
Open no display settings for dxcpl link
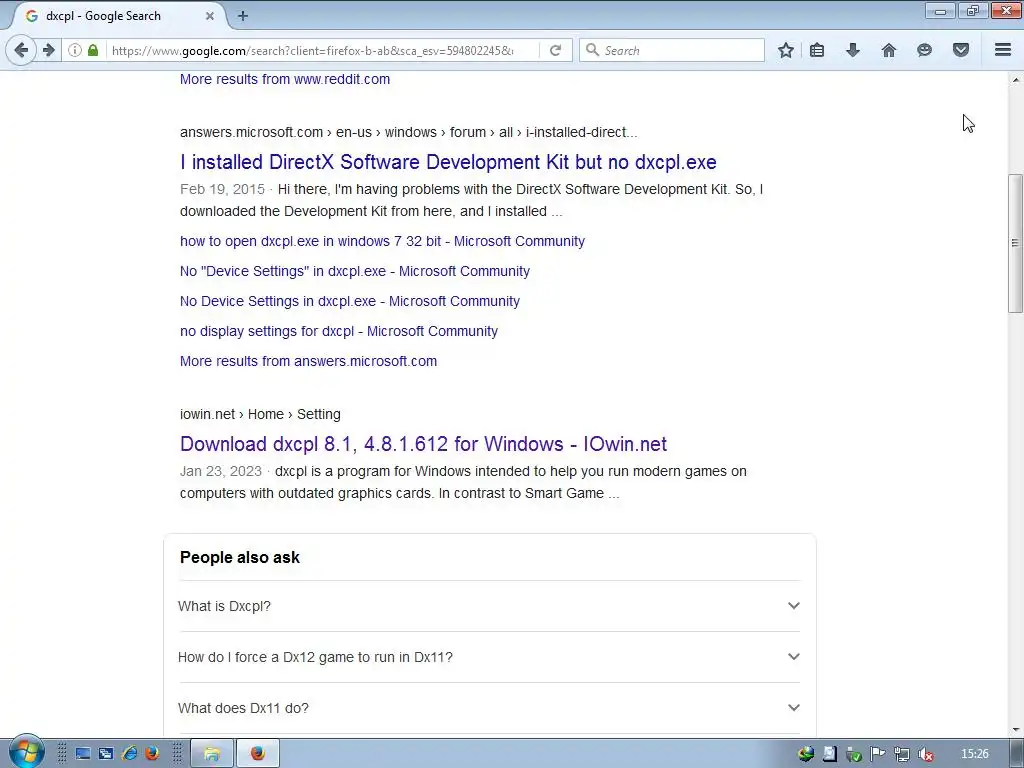(x=338, y=331)
